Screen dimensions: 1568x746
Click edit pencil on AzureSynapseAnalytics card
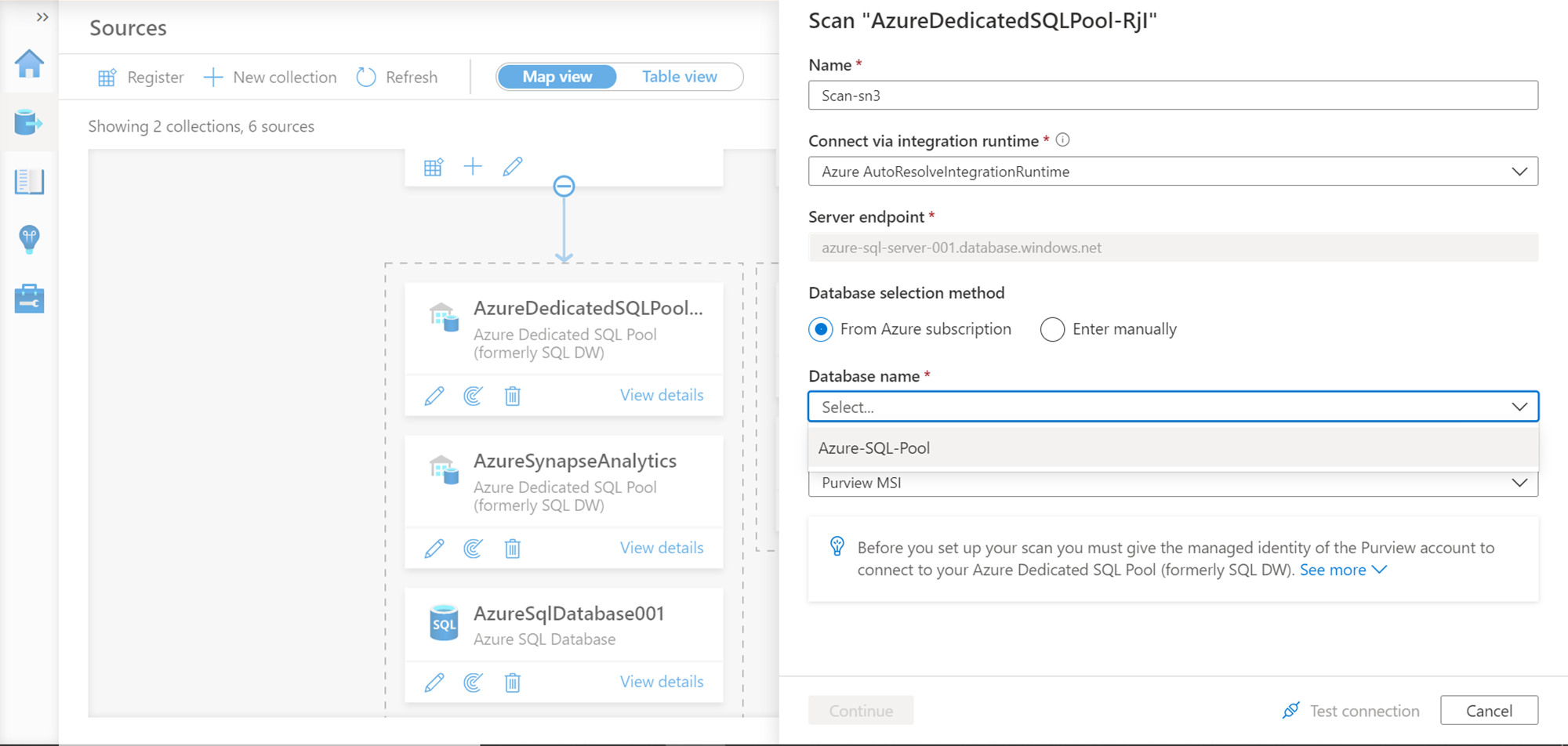pos(434,549)
